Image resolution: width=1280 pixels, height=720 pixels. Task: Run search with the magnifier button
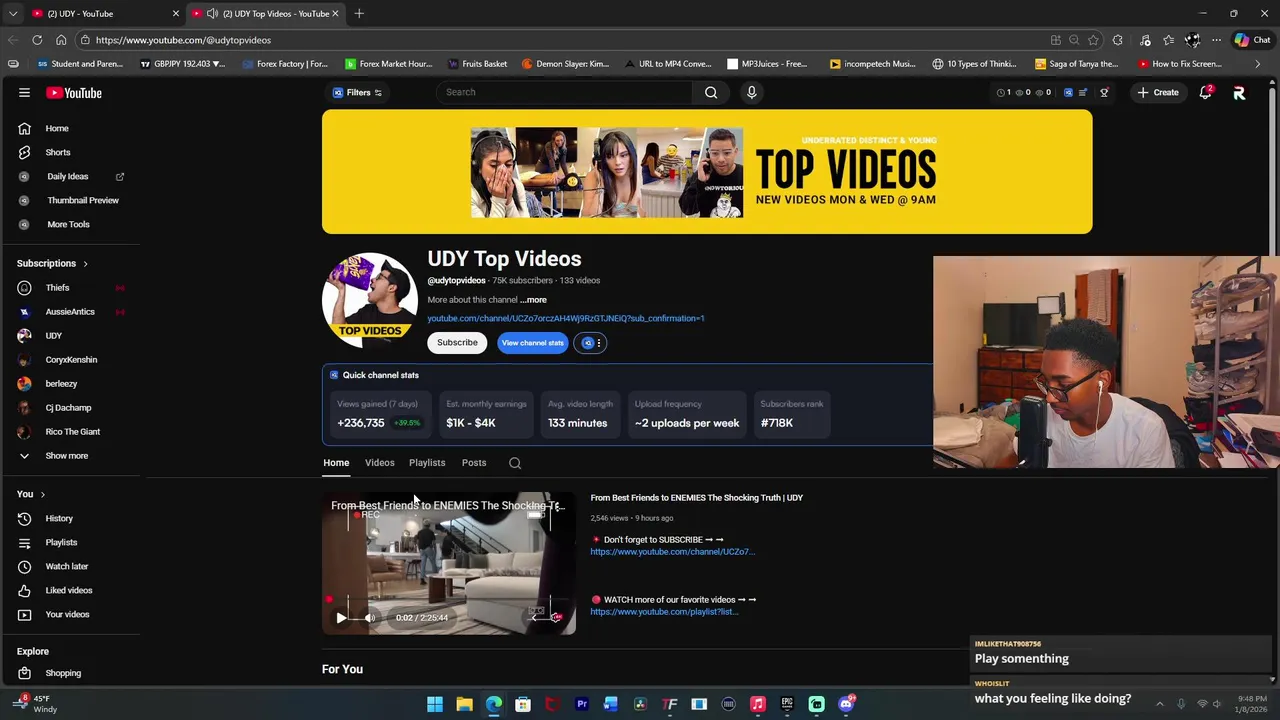click(711, 92)
